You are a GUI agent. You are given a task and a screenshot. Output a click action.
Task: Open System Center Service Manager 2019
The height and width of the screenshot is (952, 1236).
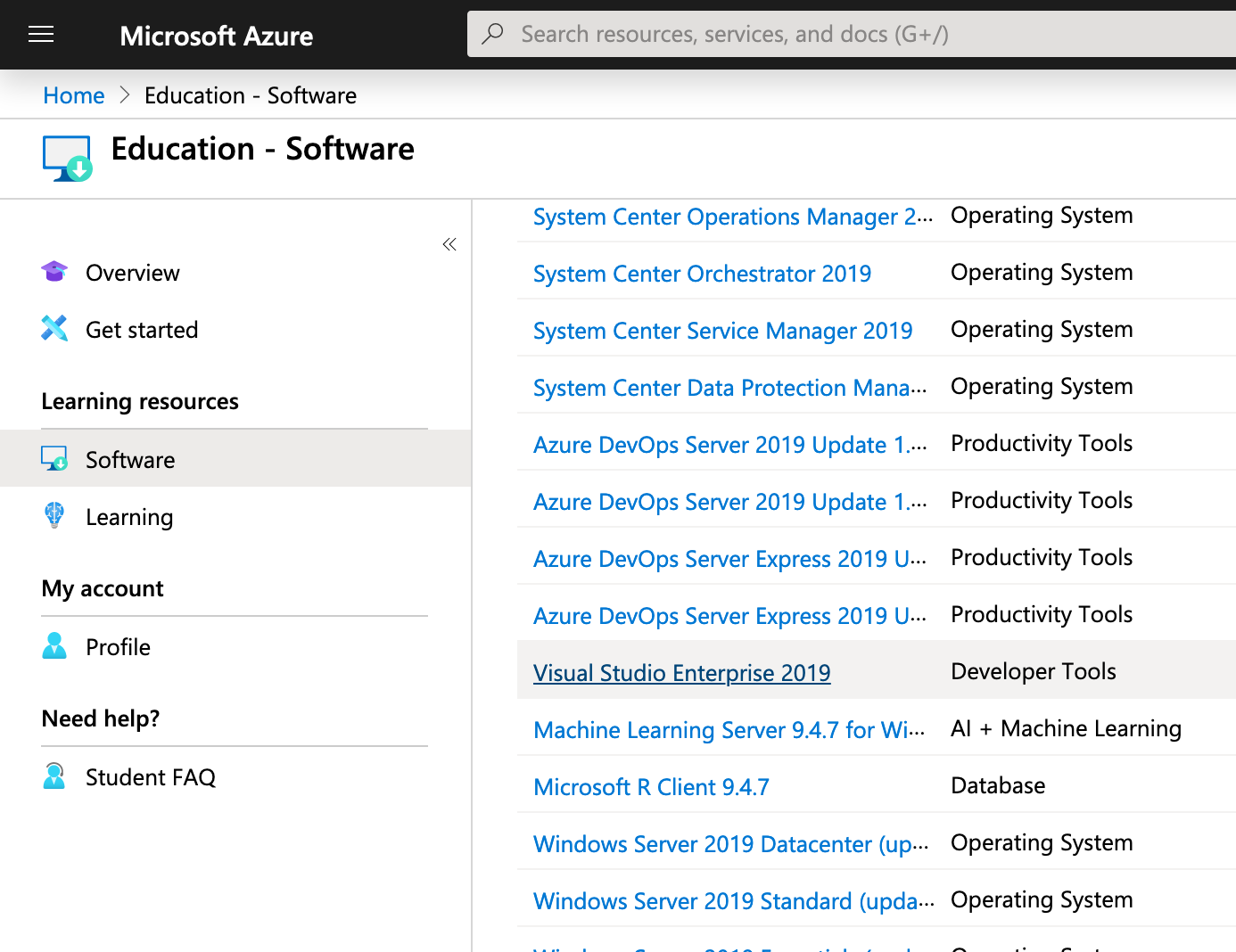722,331
